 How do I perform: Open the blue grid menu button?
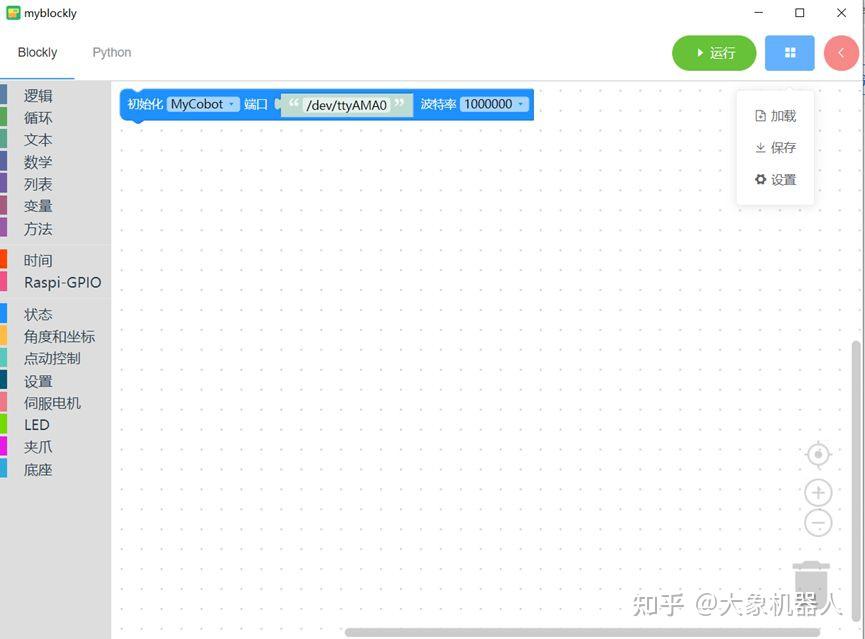pos(789,52)
